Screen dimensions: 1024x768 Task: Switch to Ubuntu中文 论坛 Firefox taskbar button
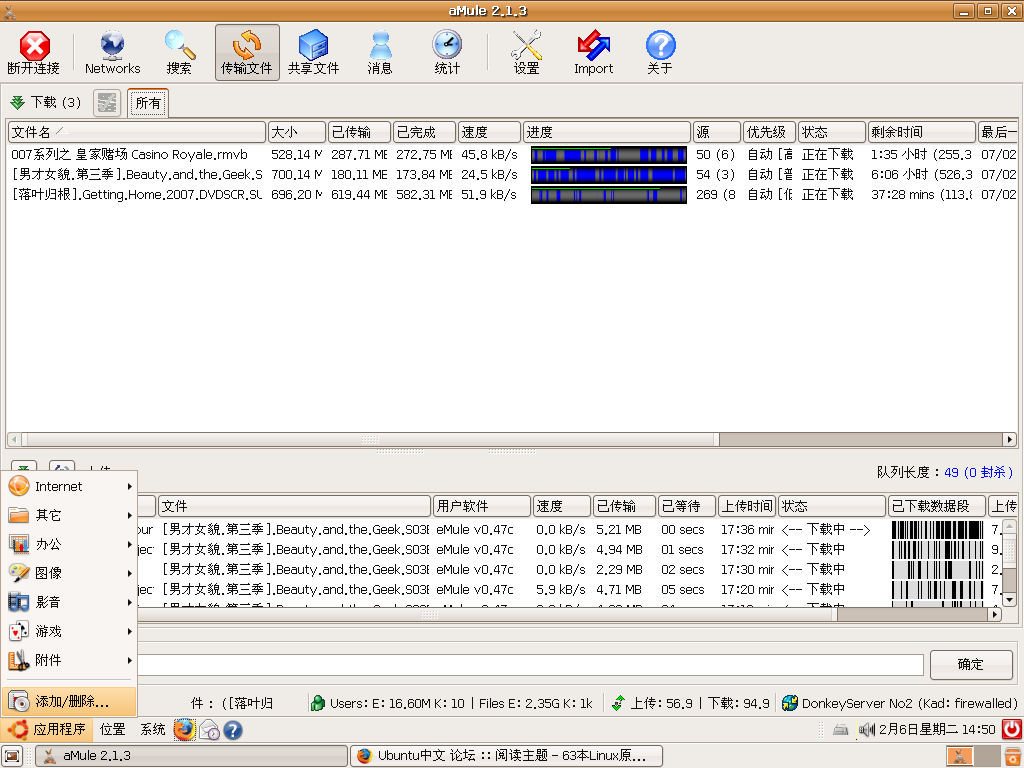[x=507, y=756]
